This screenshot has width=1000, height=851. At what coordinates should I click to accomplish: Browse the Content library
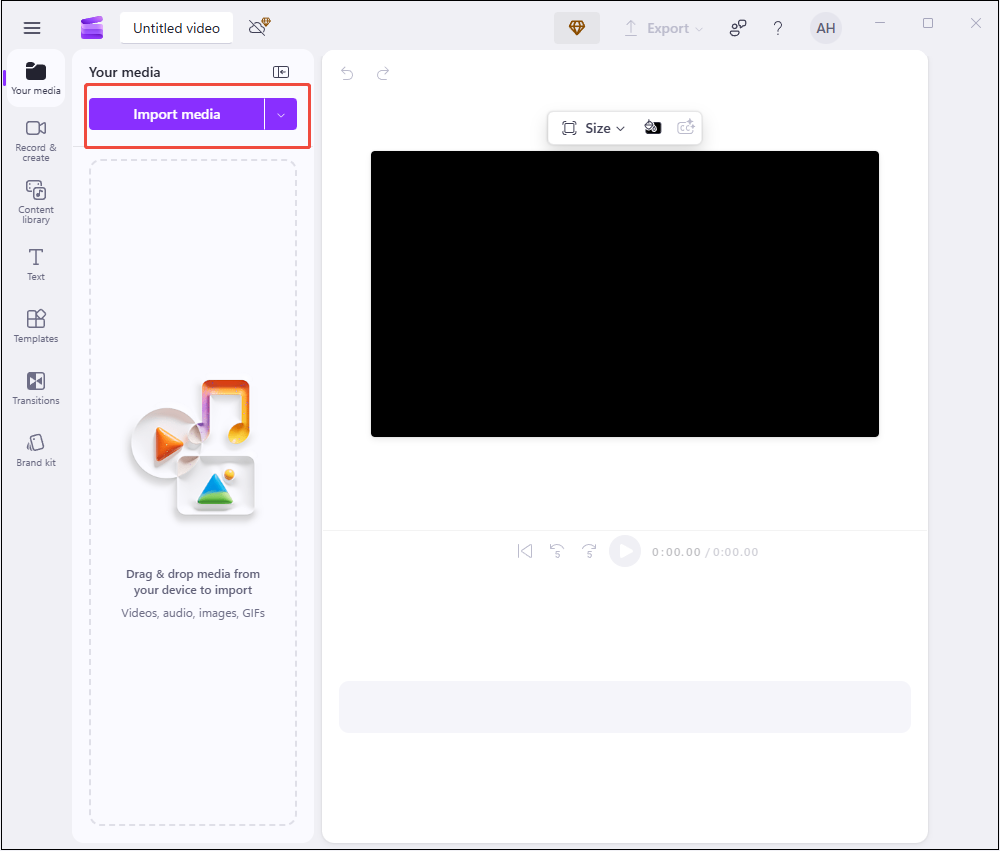tap(35, 202)
